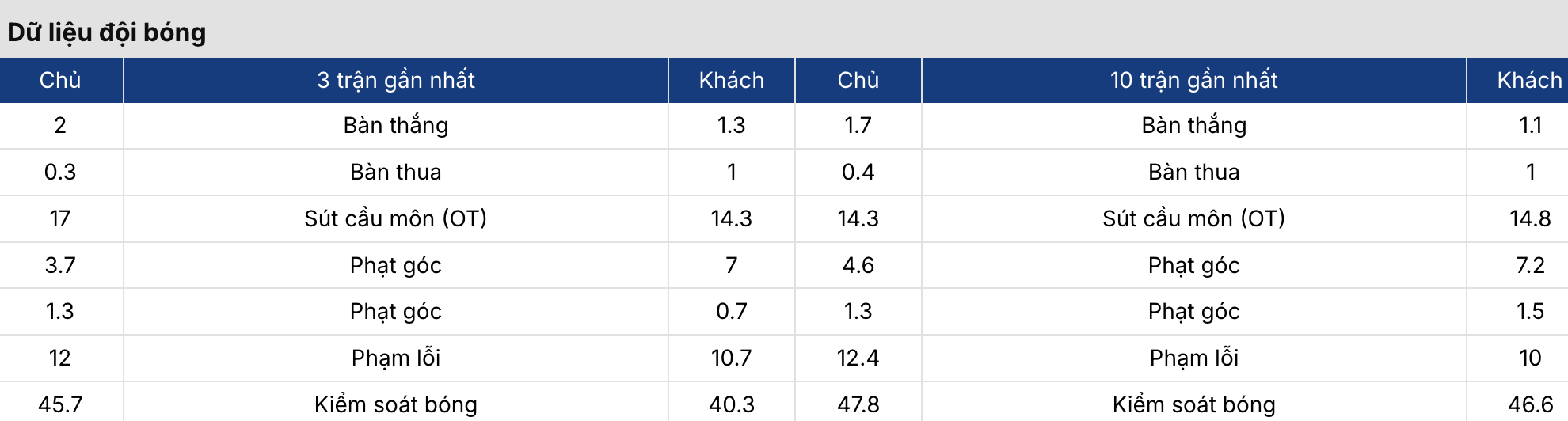Click the 4.6 Phạt góc value
1568x421 pixels.
[x=858, y=265]
